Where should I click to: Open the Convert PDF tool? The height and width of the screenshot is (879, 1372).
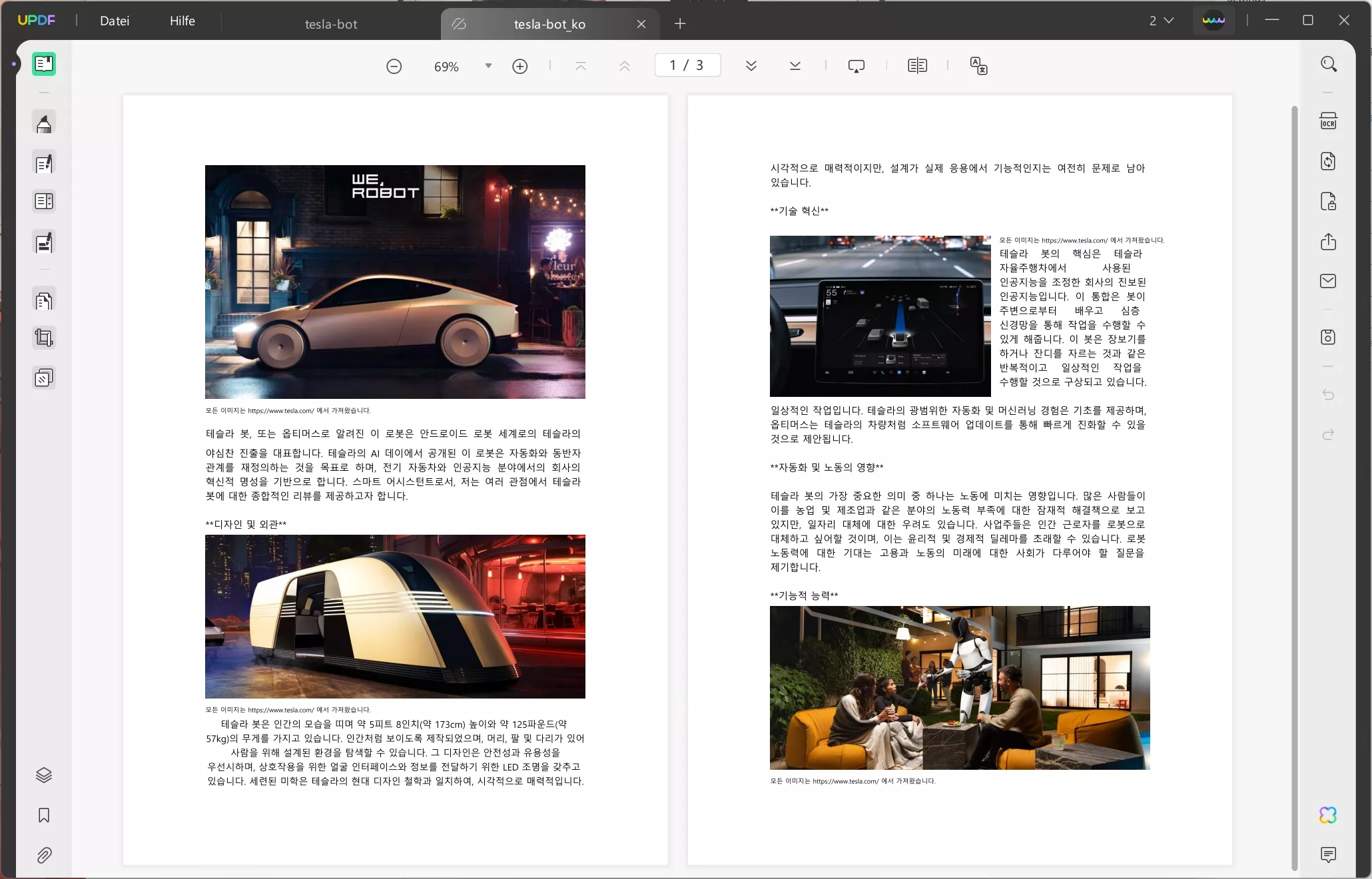[1329, 161]
